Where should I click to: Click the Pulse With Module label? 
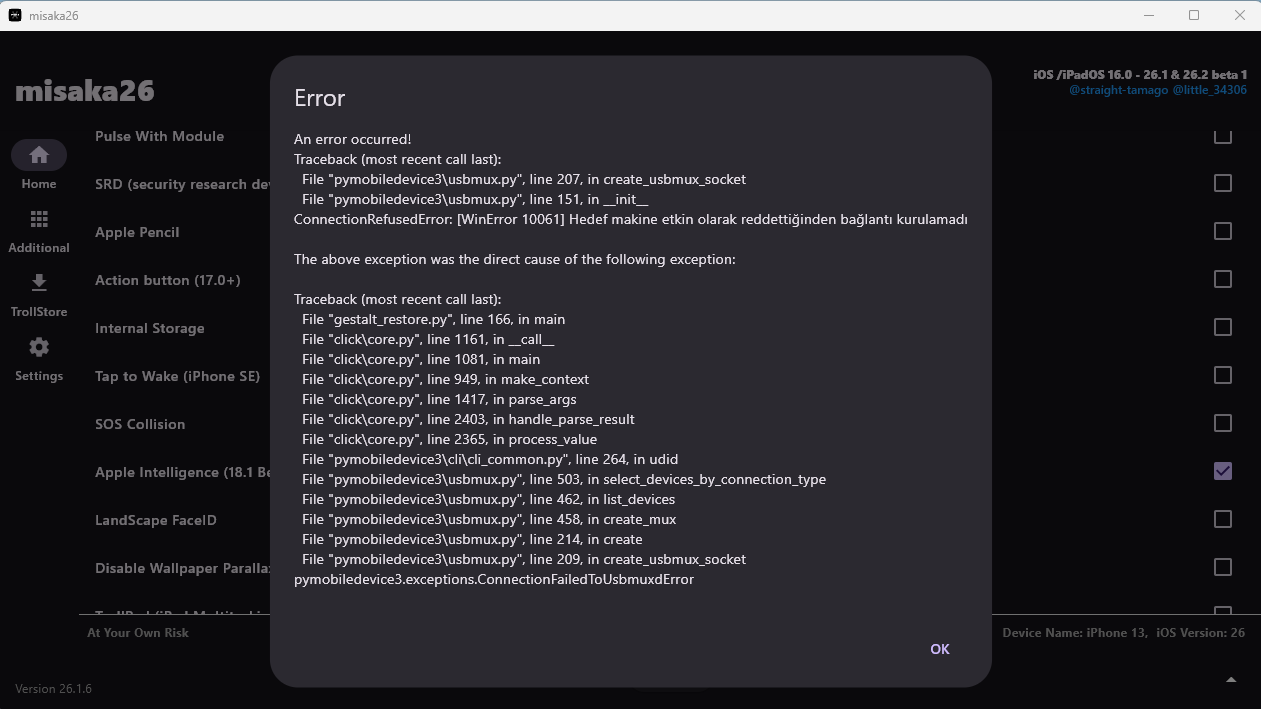(x=159, y=136)
